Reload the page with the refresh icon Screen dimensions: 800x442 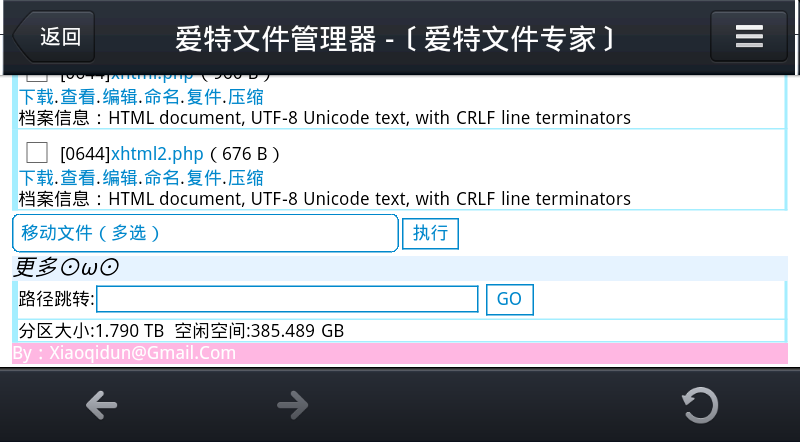[x=699, y=405]
